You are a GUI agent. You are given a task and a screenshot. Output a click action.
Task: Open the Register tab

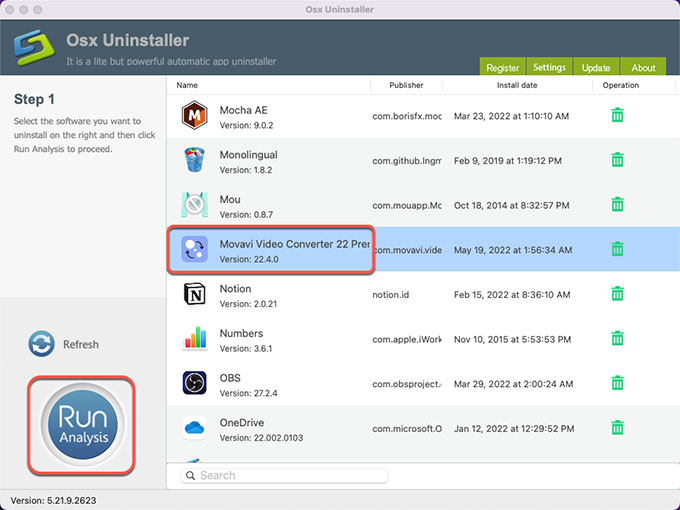(502, 66)
